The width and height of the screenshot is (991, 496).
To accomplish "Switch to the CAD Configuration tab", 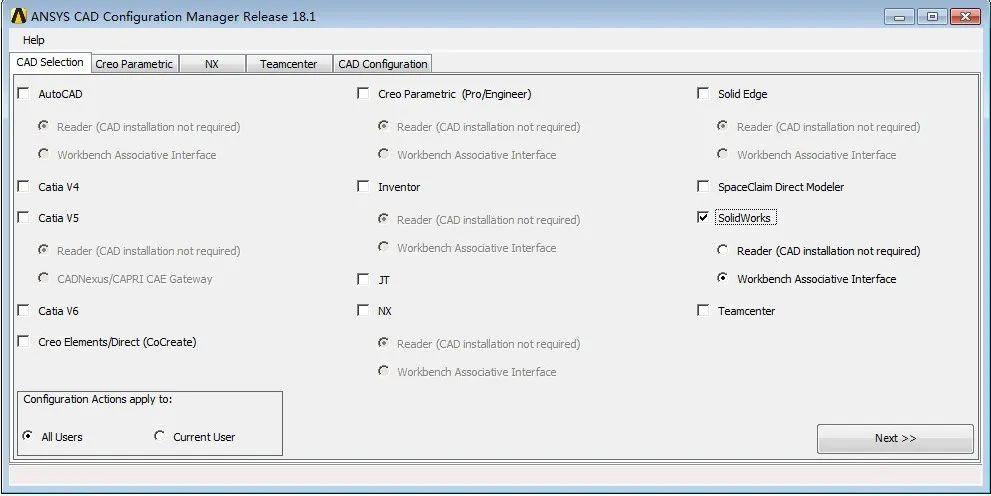I will click(382, 64).
